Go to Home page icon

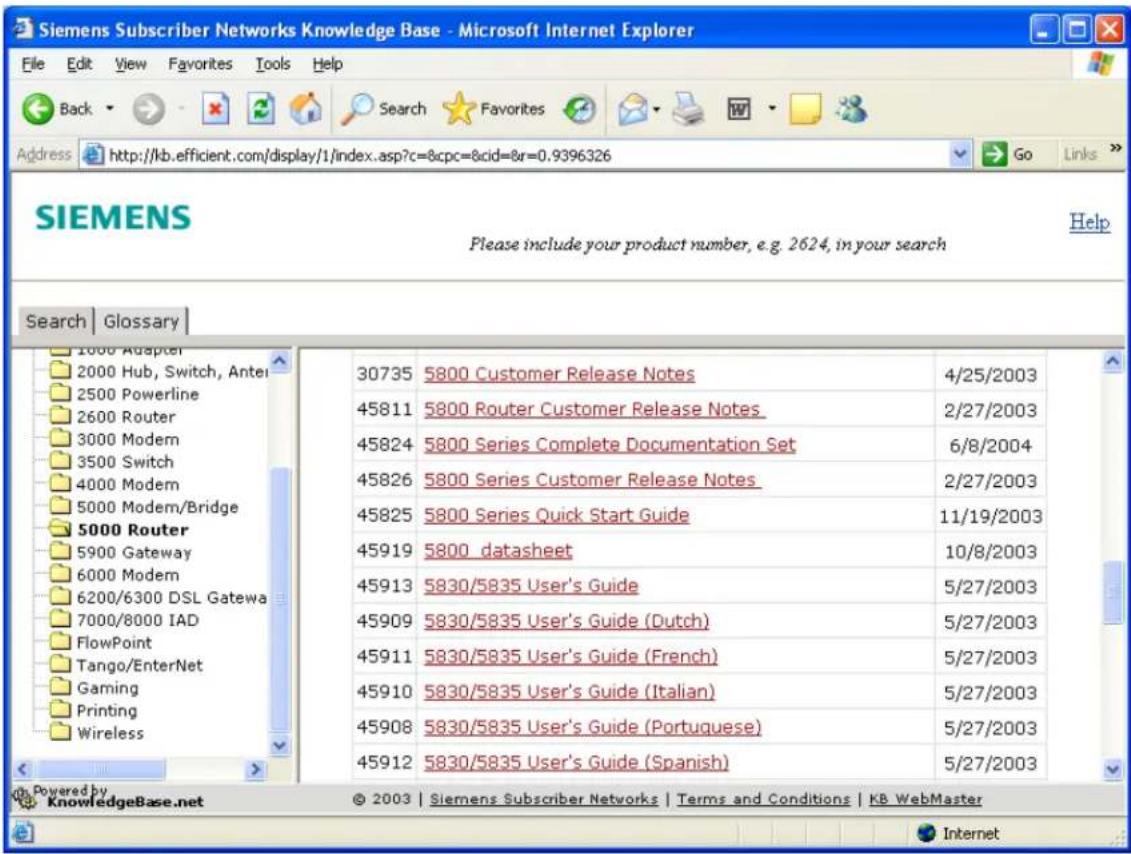click(305, 110)
